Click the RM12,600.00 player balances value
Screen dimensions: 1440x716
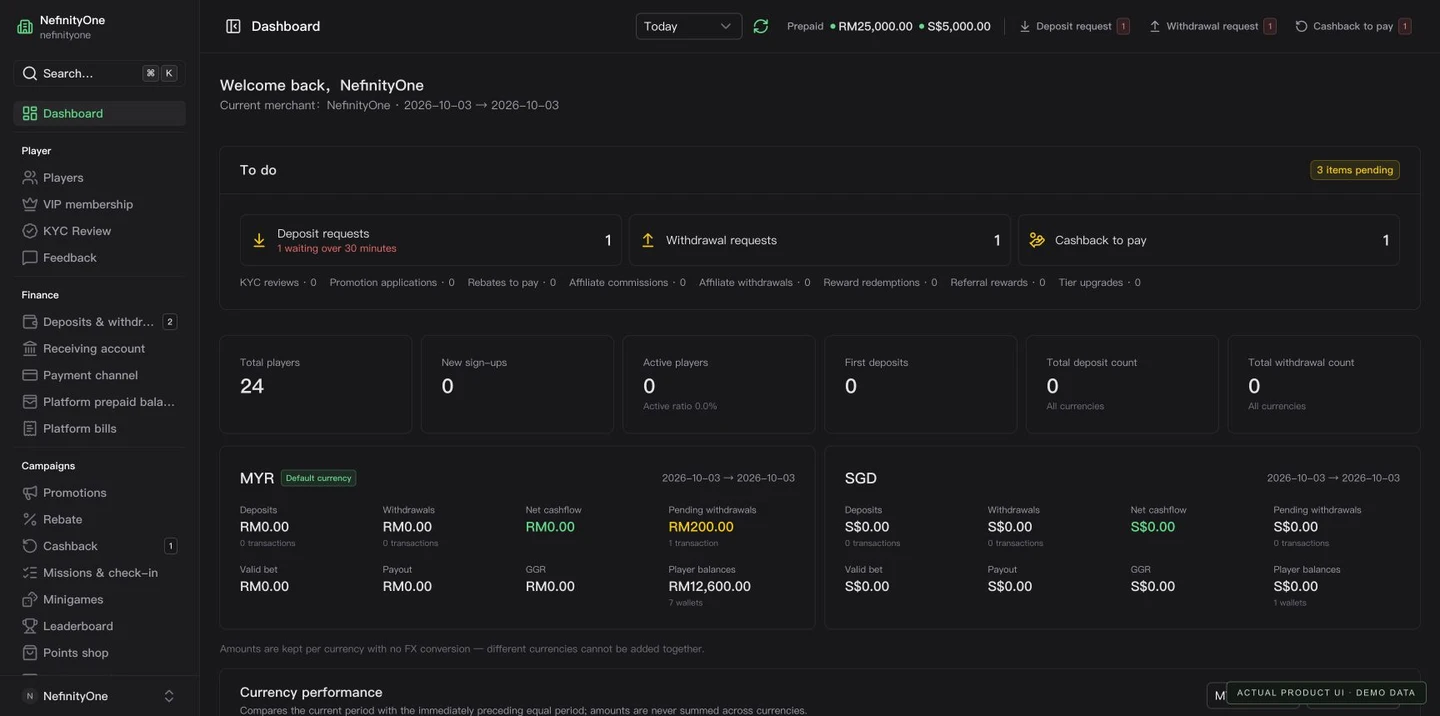coord(710,587)
